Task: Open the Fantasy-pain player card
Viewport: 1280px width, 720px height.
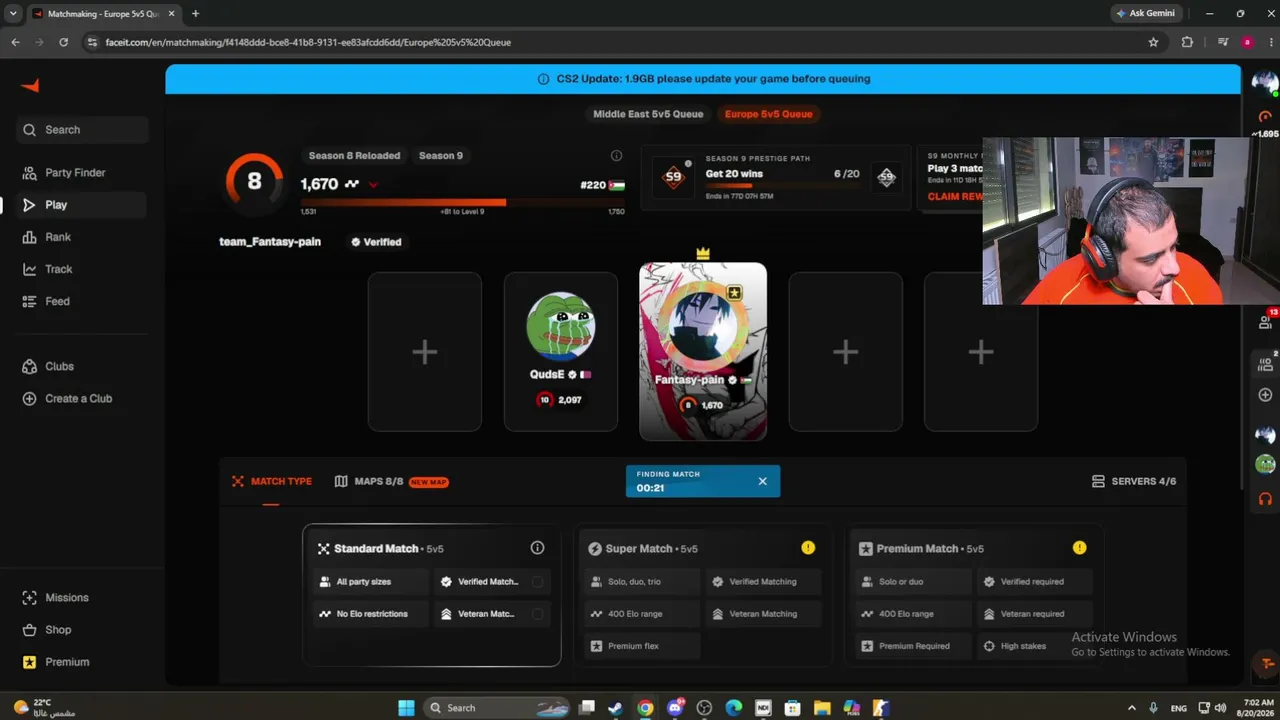Action: [x=703, y=352]
